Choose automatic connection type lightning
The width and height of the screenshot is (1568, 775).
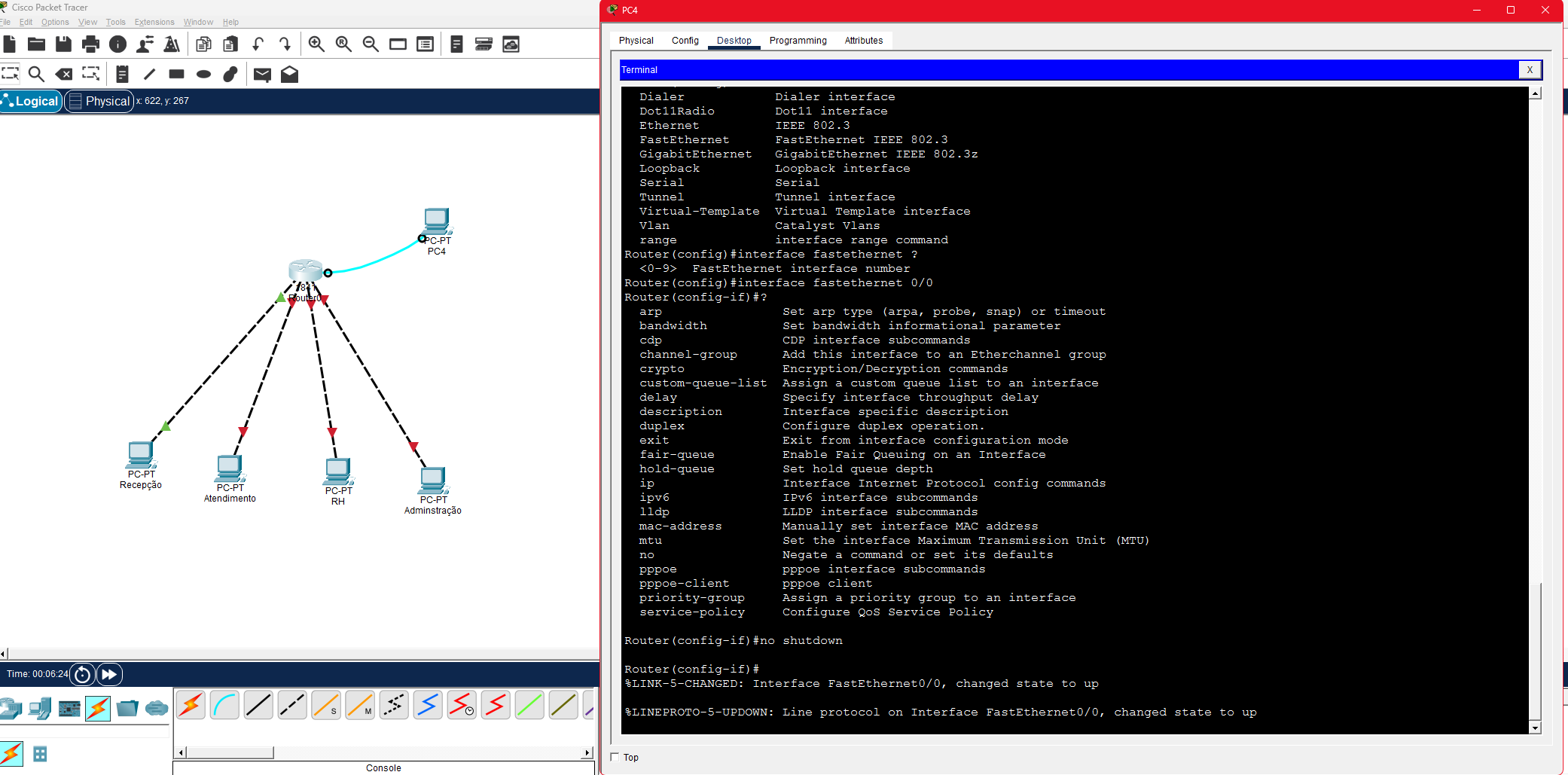[191, 706]
